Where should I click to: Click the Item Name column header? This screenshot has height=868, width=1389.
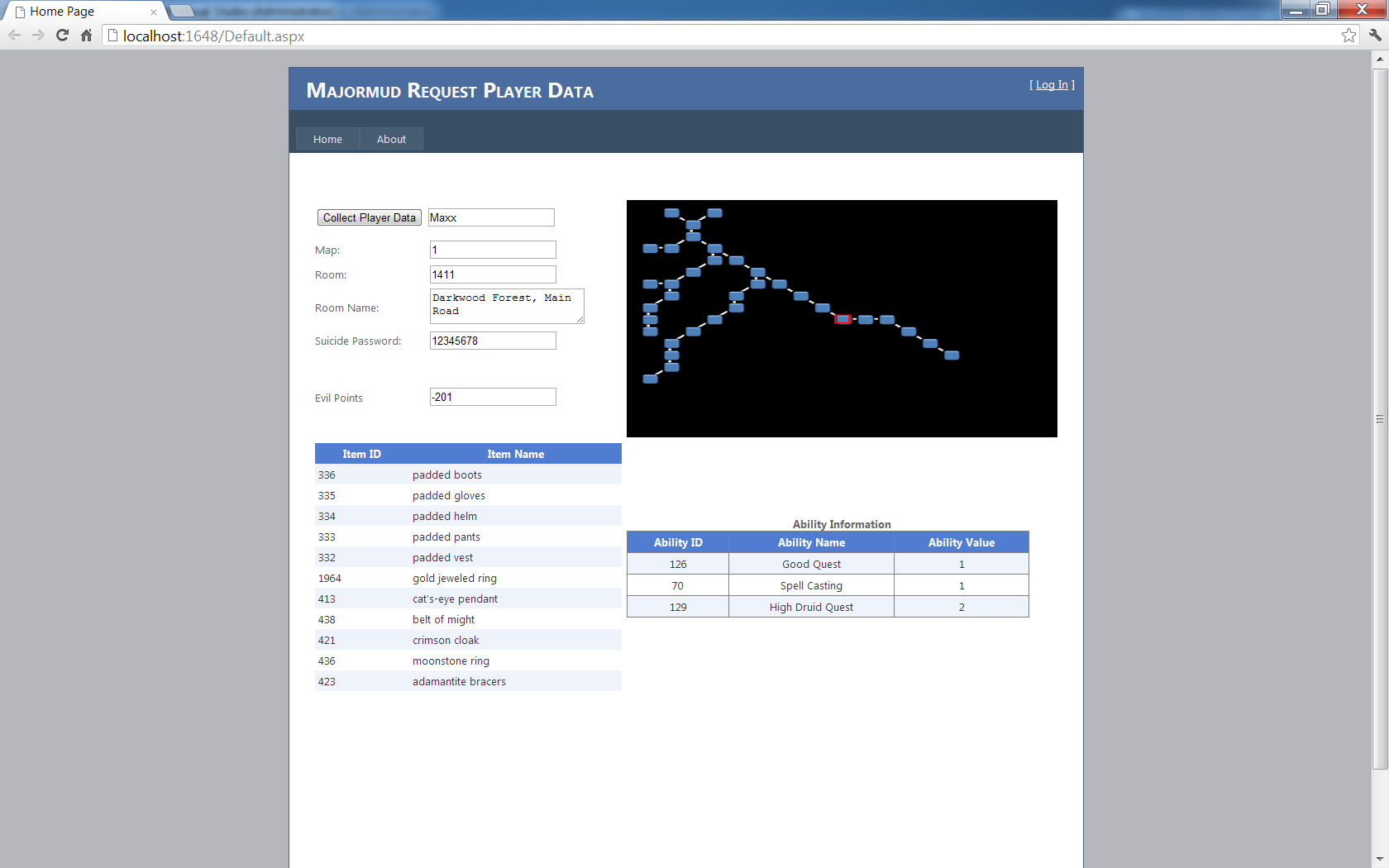coord(515,454)
